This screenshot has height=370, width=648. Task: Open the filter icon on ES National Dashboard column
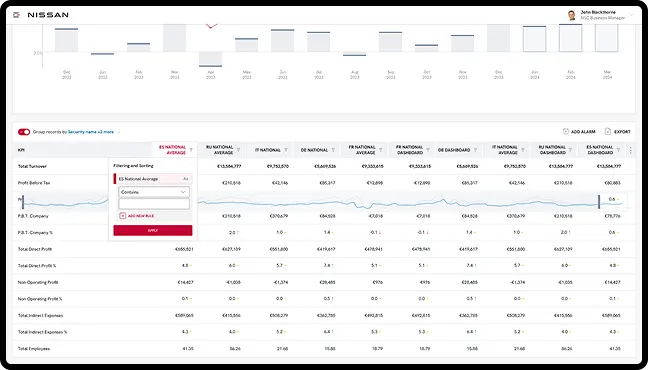pos(618,150)
